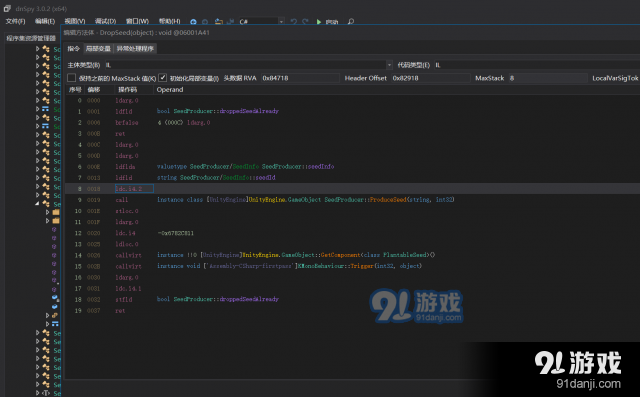Click the stloc.0 opcode in row 10

[x=127, y=211]
